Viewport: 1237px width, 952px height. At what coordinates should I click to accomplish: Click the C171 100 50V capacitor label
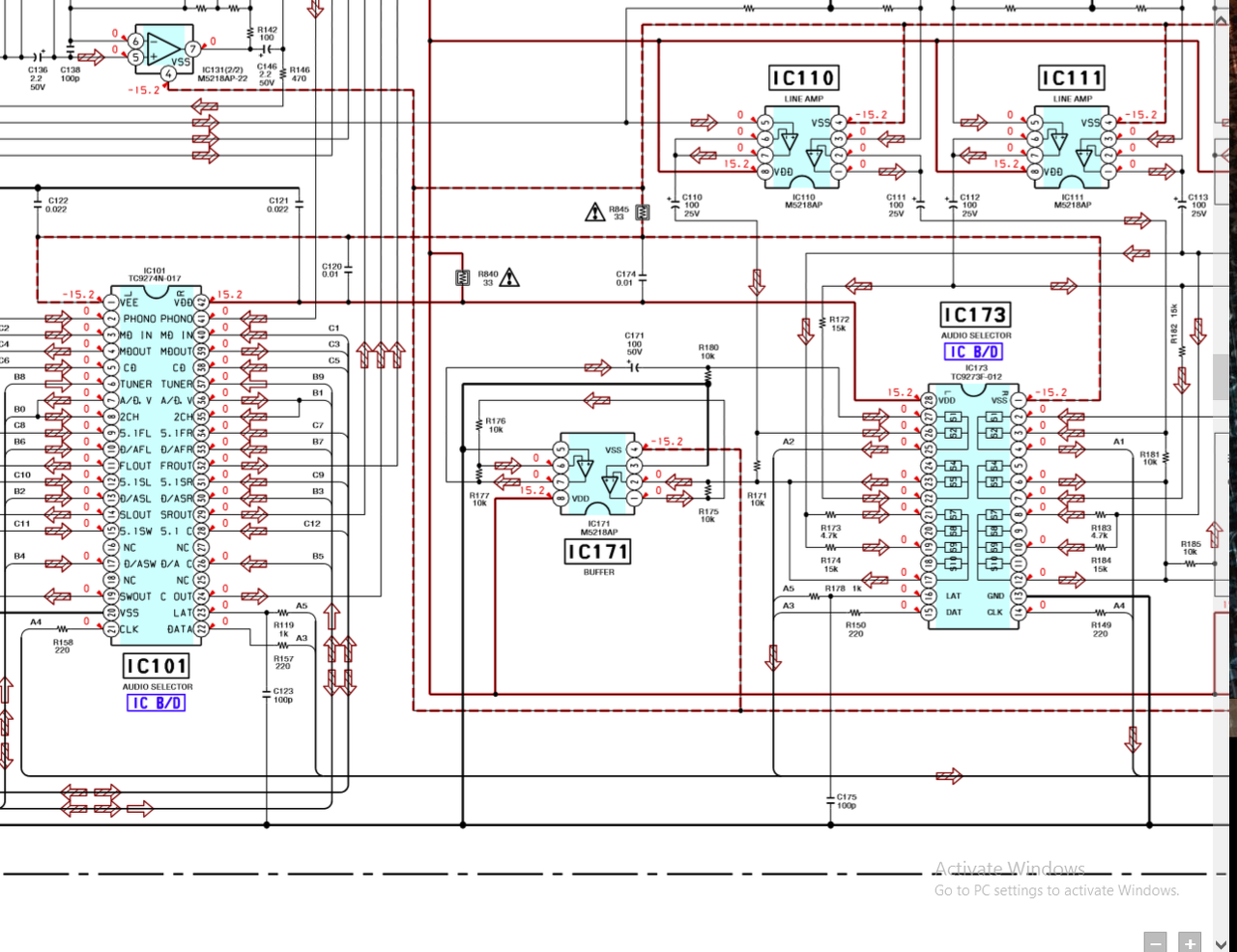click(x=634, y=344)
